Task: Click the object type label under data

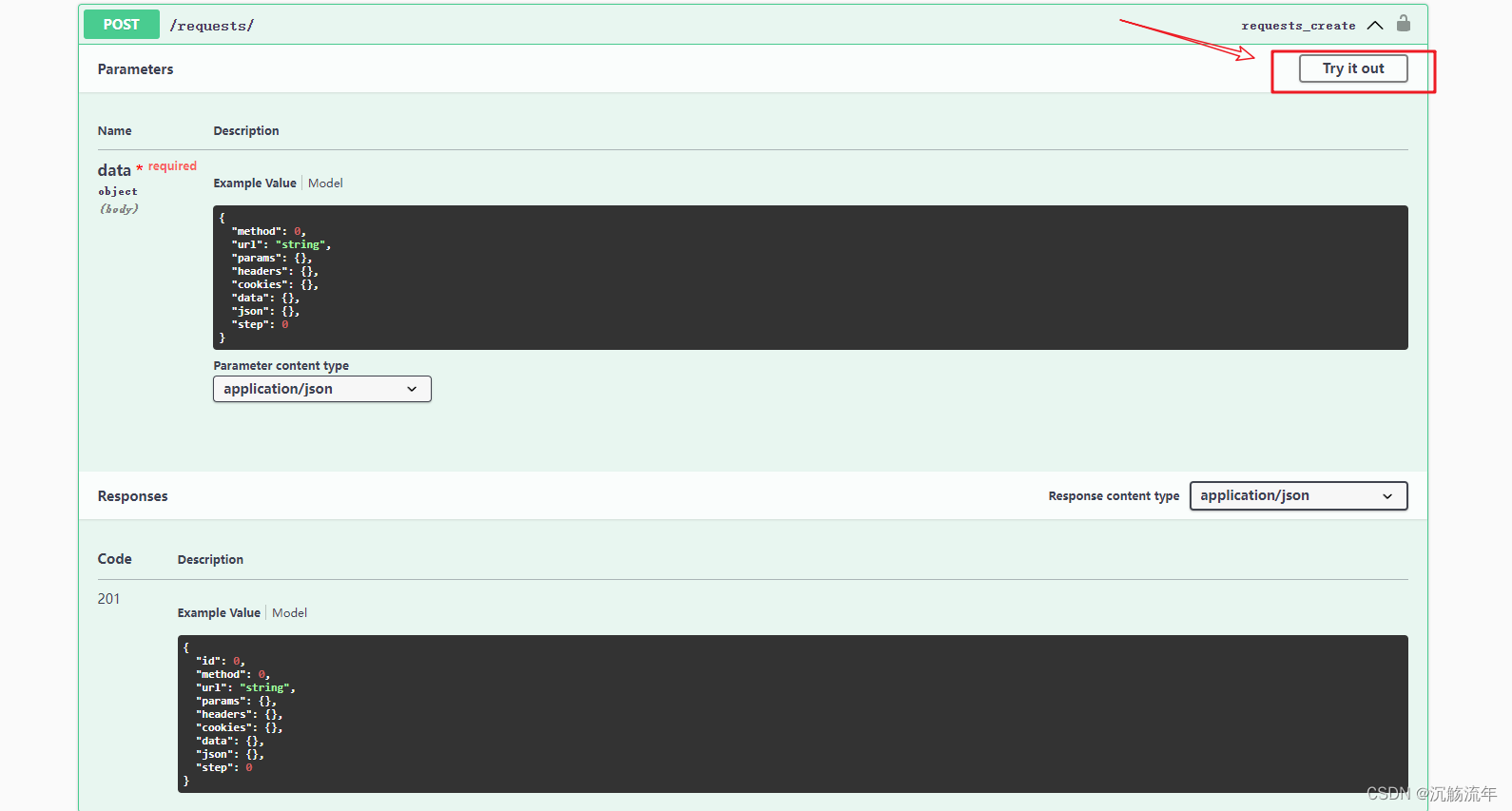Action: point(118,191)
